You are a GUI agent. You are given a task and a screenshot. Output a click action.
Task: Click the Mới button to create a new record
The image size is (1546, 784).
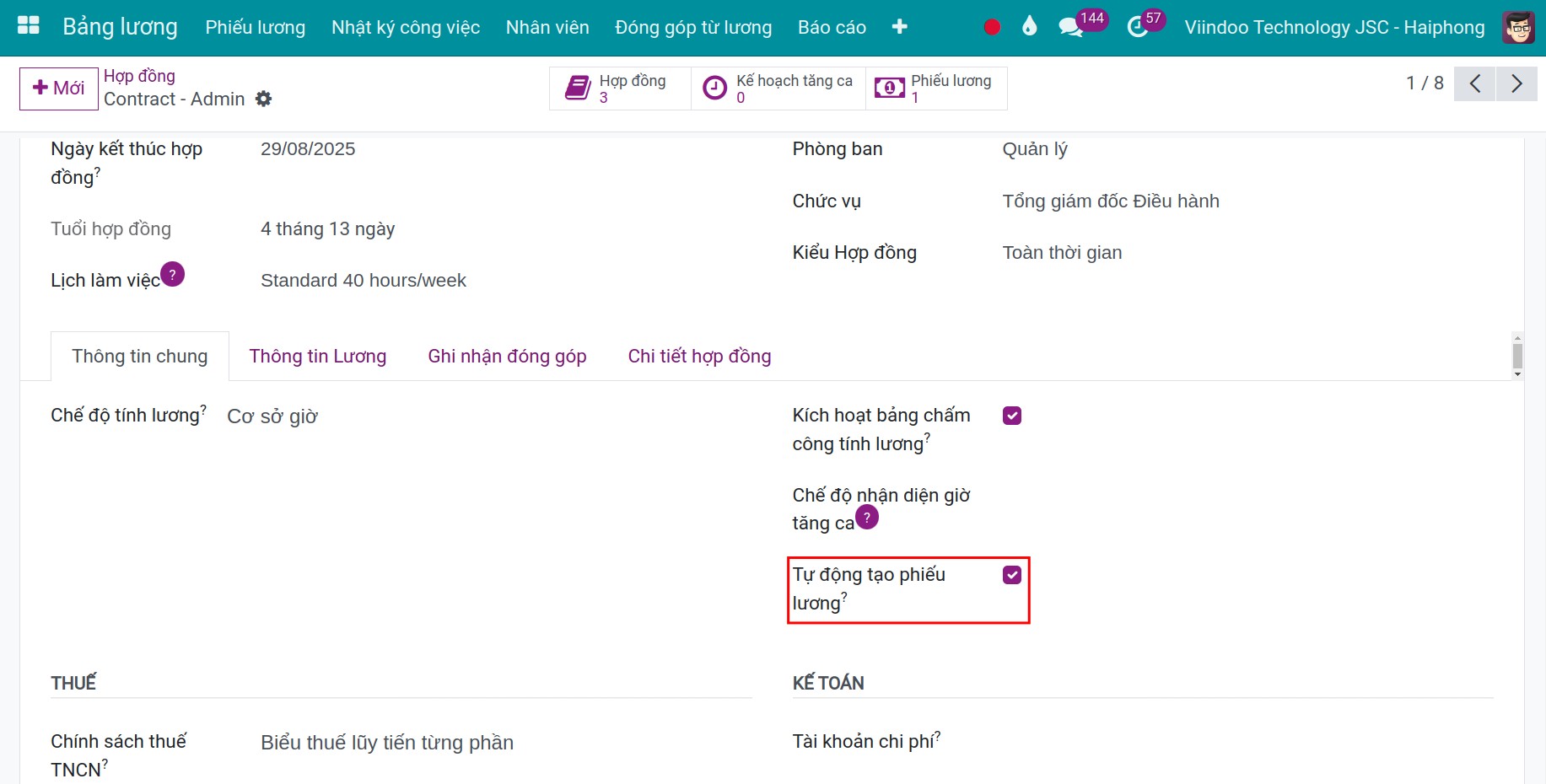(x=59, y=89)
